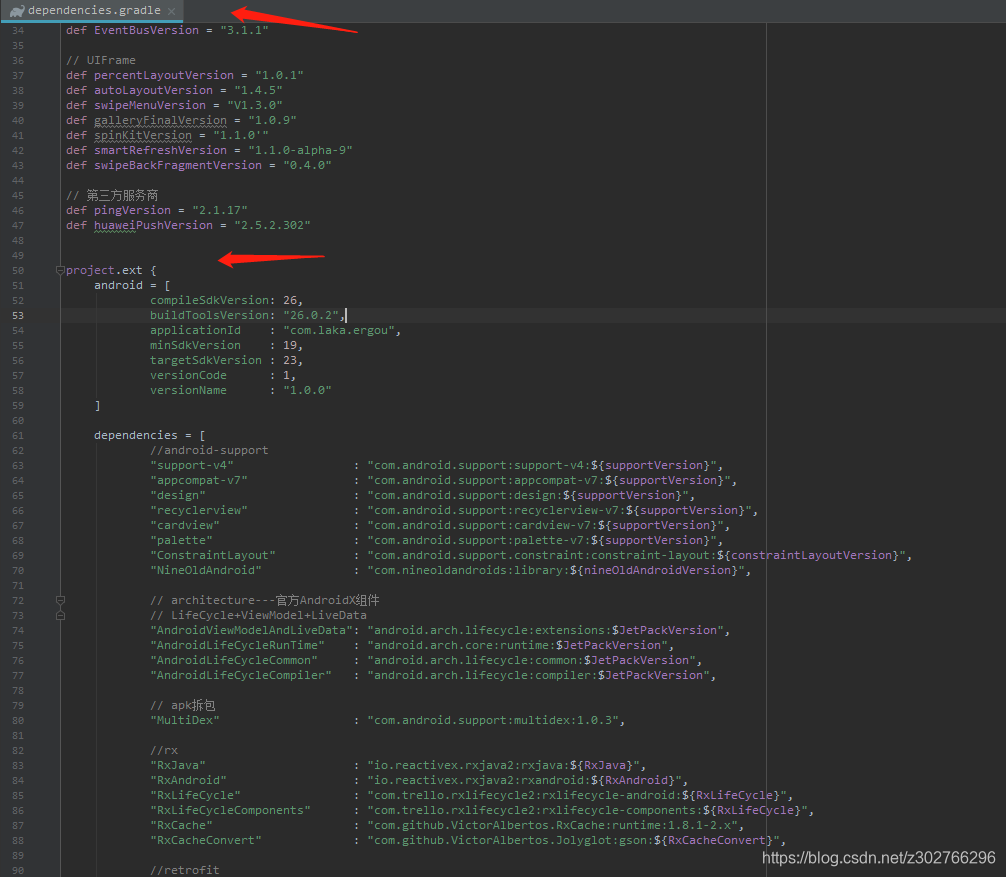The height and width of the screenshot is (877, 1006).
Task: Select the dependencies.gradle editor tab
Action: tap(92, 10)
